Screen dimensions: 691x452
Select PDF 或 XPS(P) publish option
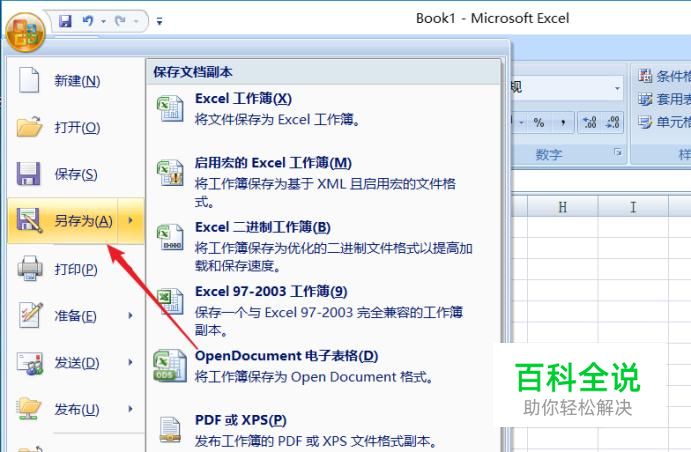pyautogui.click(x=324, y=430)
